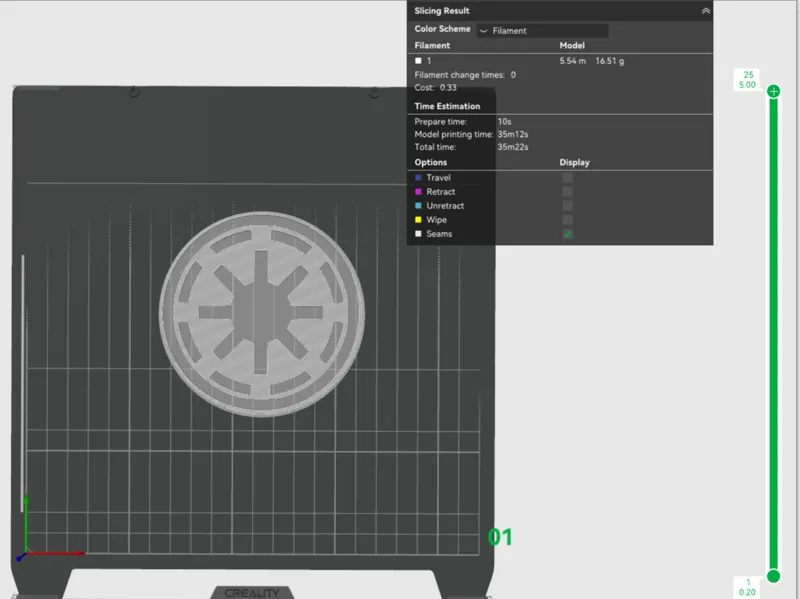
Task: Click the yellow Wipe color swatch
Action: [418, 220]
